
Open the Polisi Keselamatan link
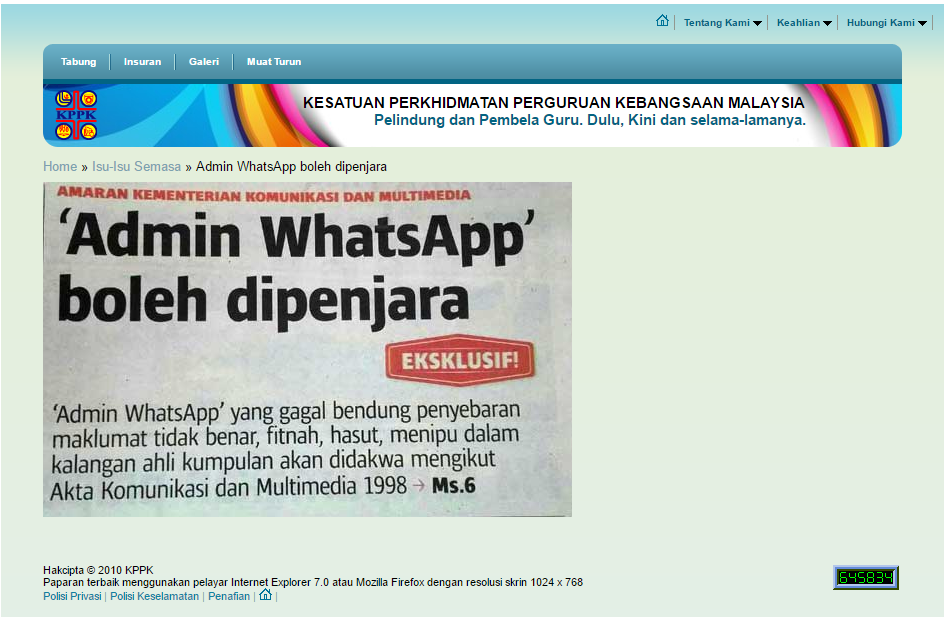tap(154, 597)
